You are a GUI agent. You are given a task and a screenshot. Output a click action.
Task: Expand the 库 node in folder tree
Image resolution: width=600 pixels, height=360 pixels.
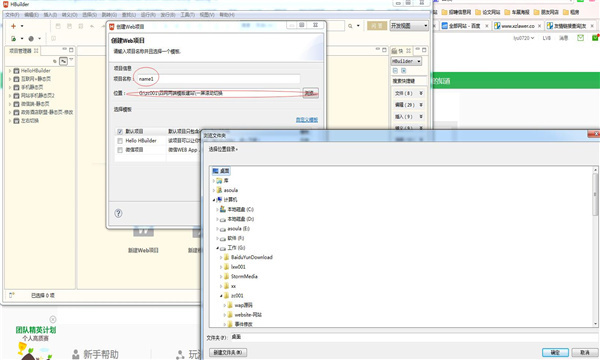coord(214,181)
